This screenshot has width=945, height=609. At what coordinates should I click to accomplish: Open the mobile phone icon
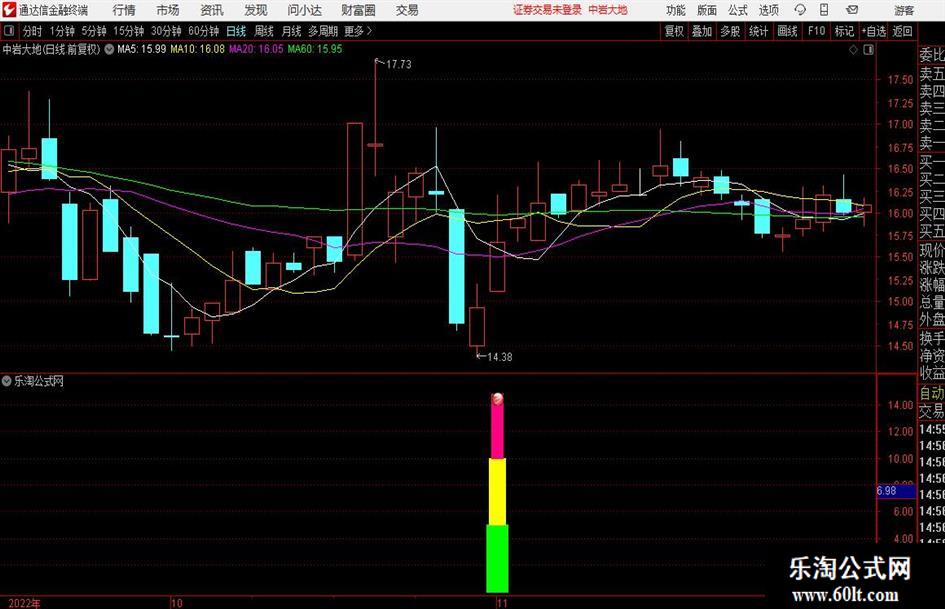[824, 10]
